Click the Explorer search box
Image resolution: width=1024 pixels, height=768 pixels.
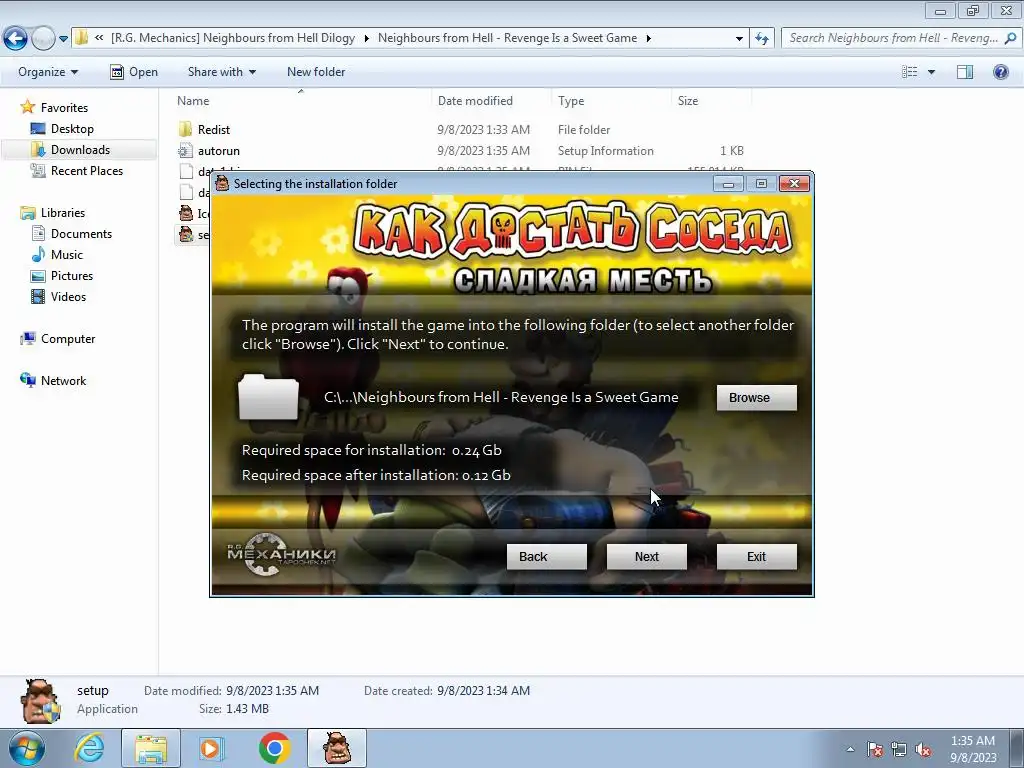pos(891,38)
